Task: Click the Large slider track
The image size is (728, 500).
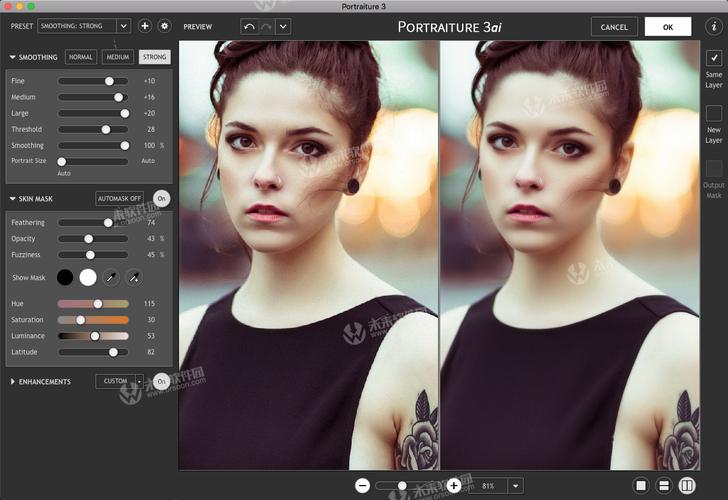Action: (x=93, y=113)
